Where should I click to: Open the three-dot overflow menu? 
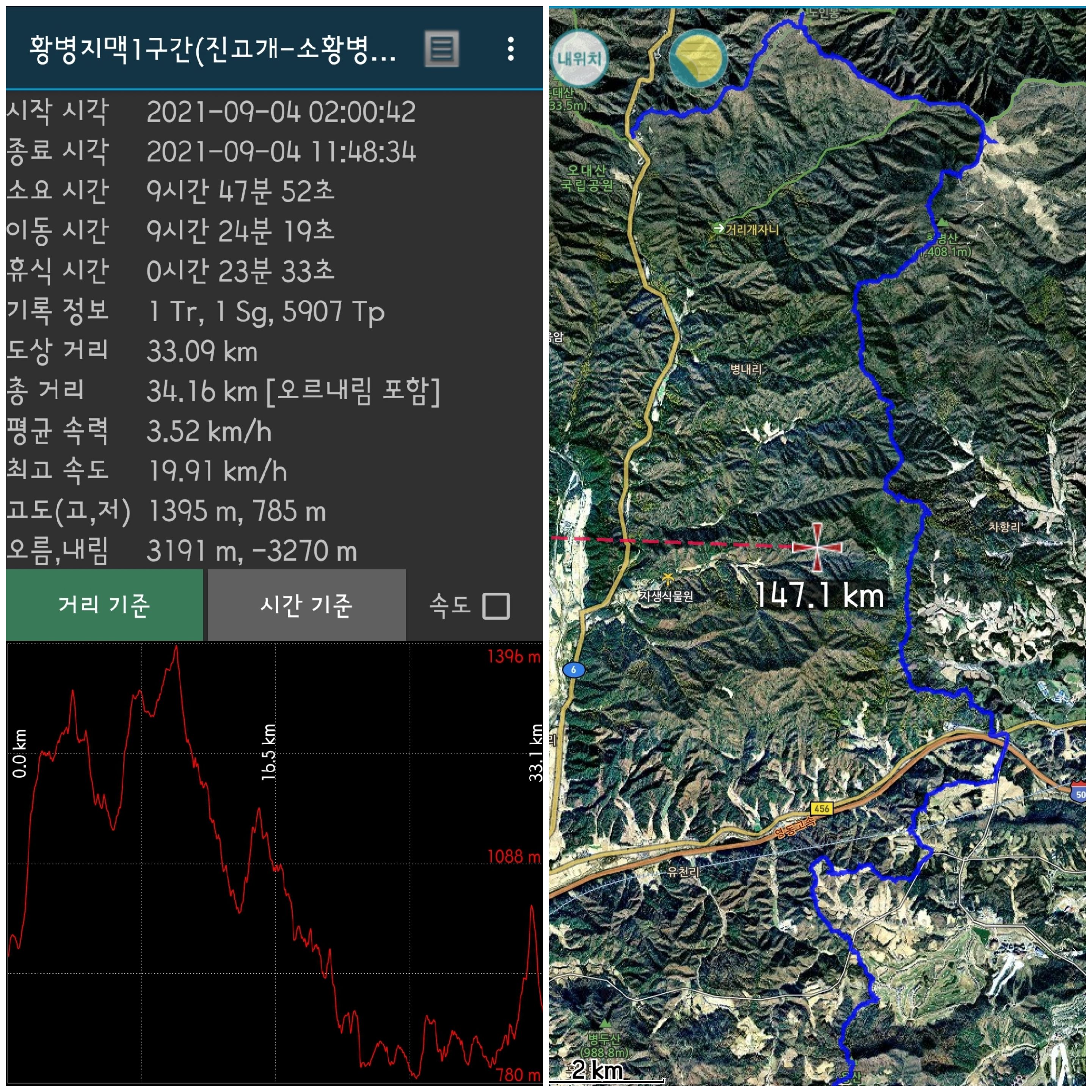(510, 49)
